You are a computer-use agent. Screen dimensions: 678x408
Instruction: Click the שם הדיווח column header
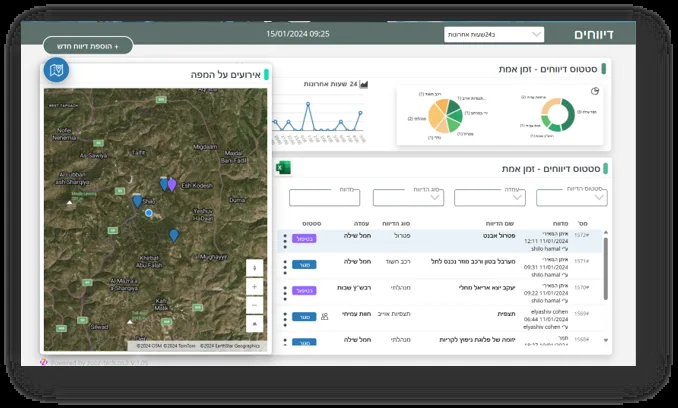point(499,223)
